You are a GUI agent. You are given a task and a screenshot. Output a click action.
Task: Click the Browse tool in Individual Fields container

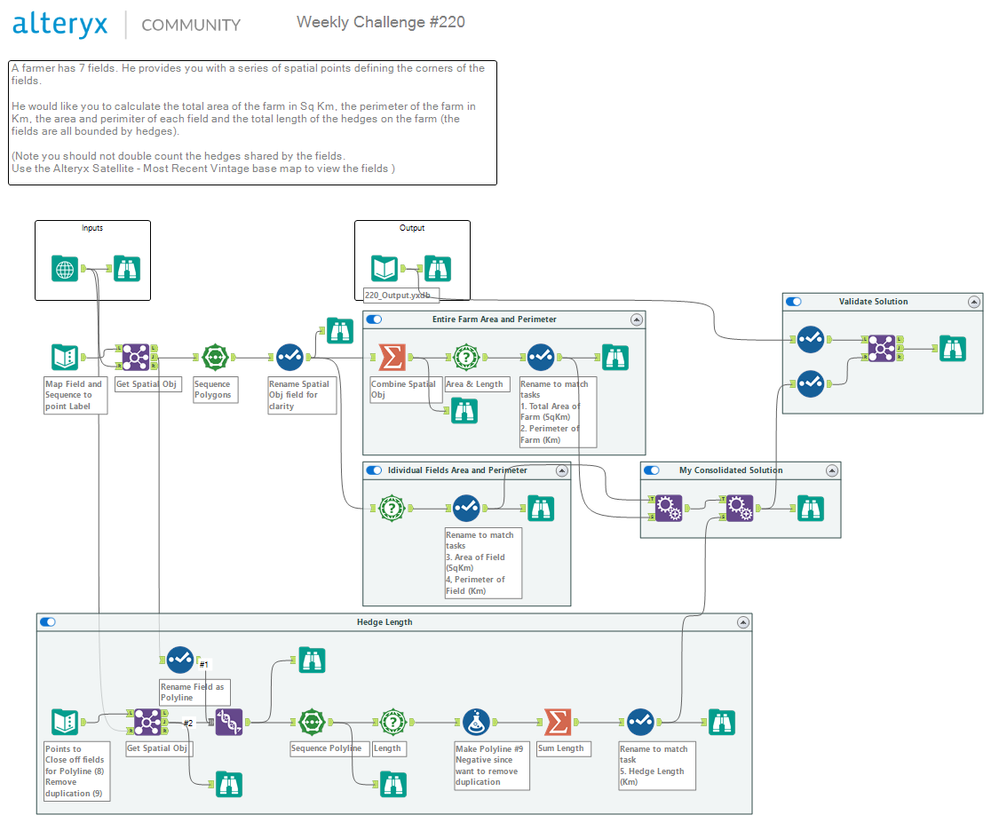point(541,508)
